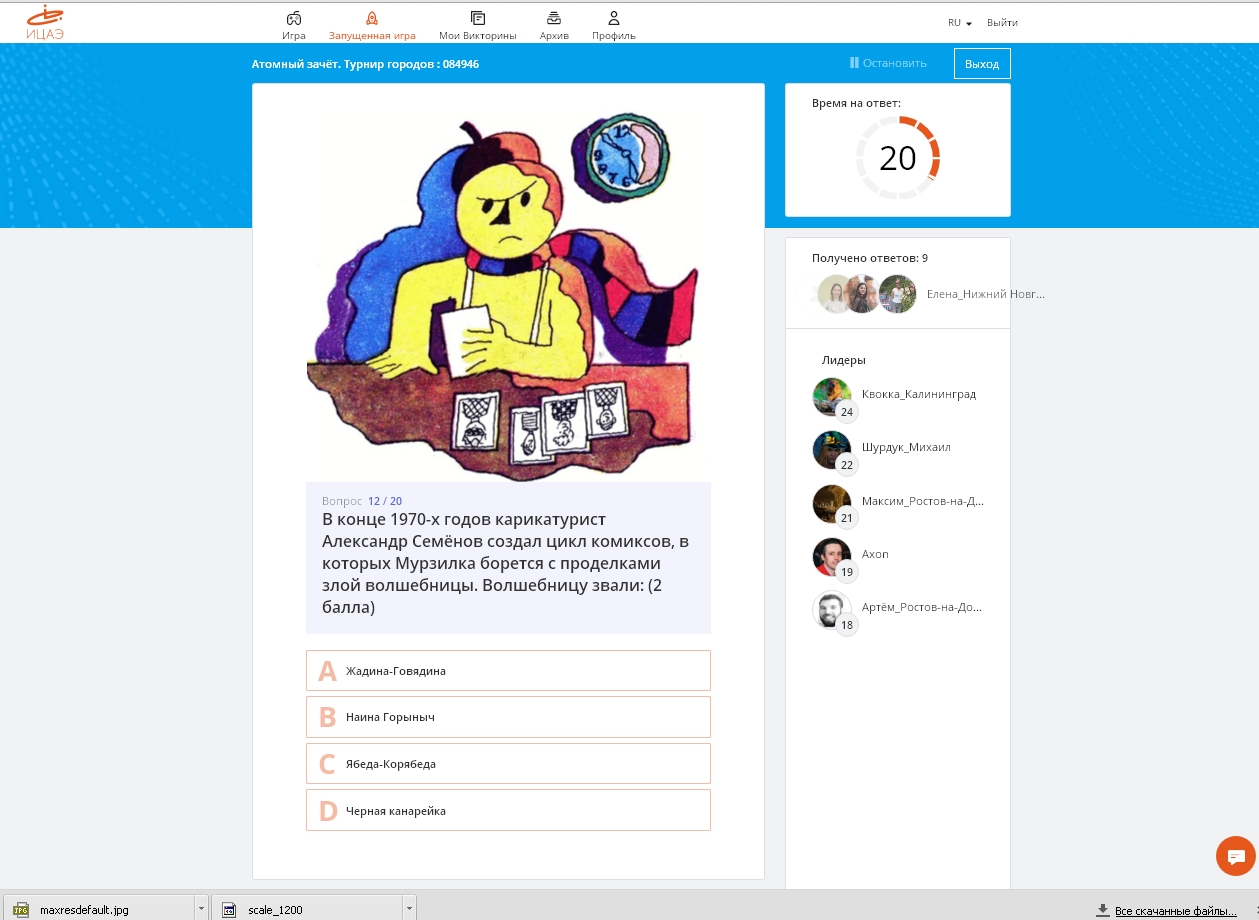Go to Запущенная игра tab

click(372, 26)
